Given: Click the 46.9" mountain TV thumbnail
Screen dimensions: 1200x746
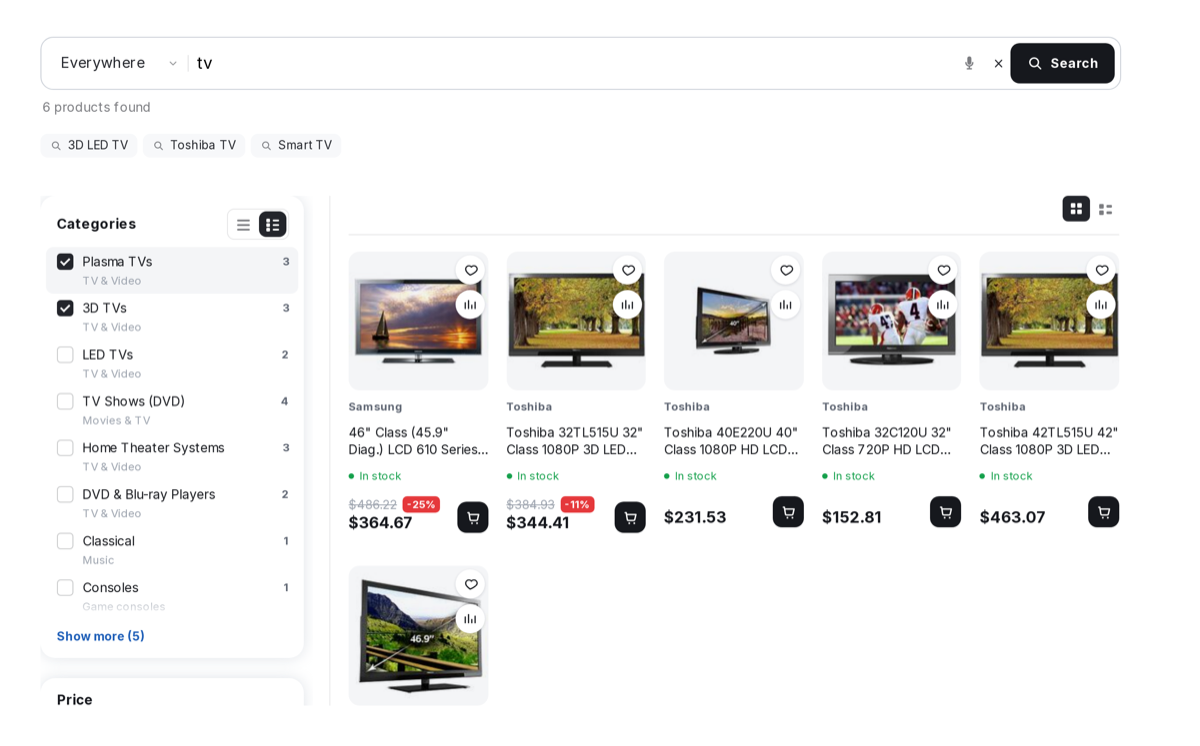Looking at the screenshot, I should pos(418,636).
